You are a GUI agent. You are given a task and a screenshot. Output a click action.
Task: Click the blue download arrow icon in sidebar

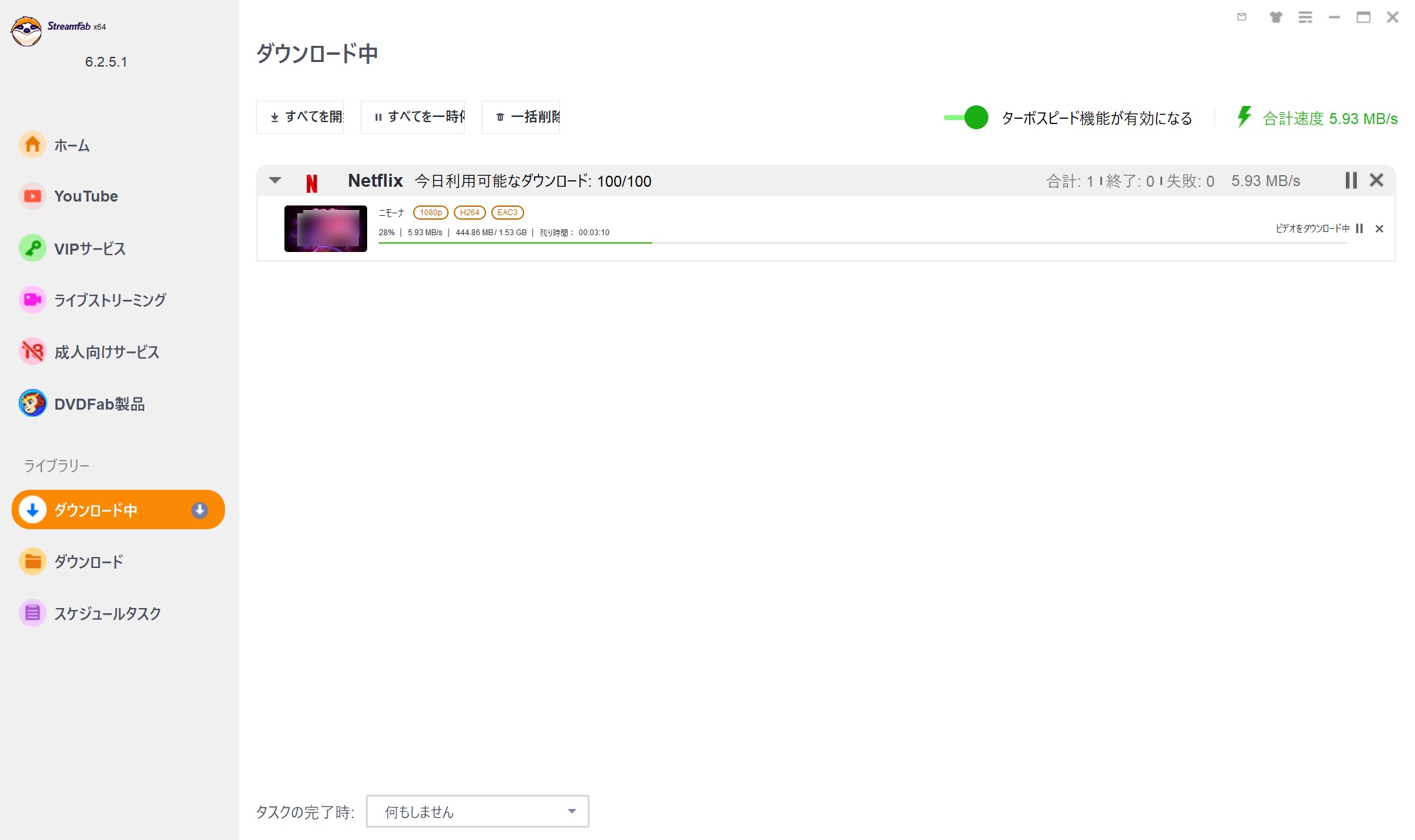(32, 510)
